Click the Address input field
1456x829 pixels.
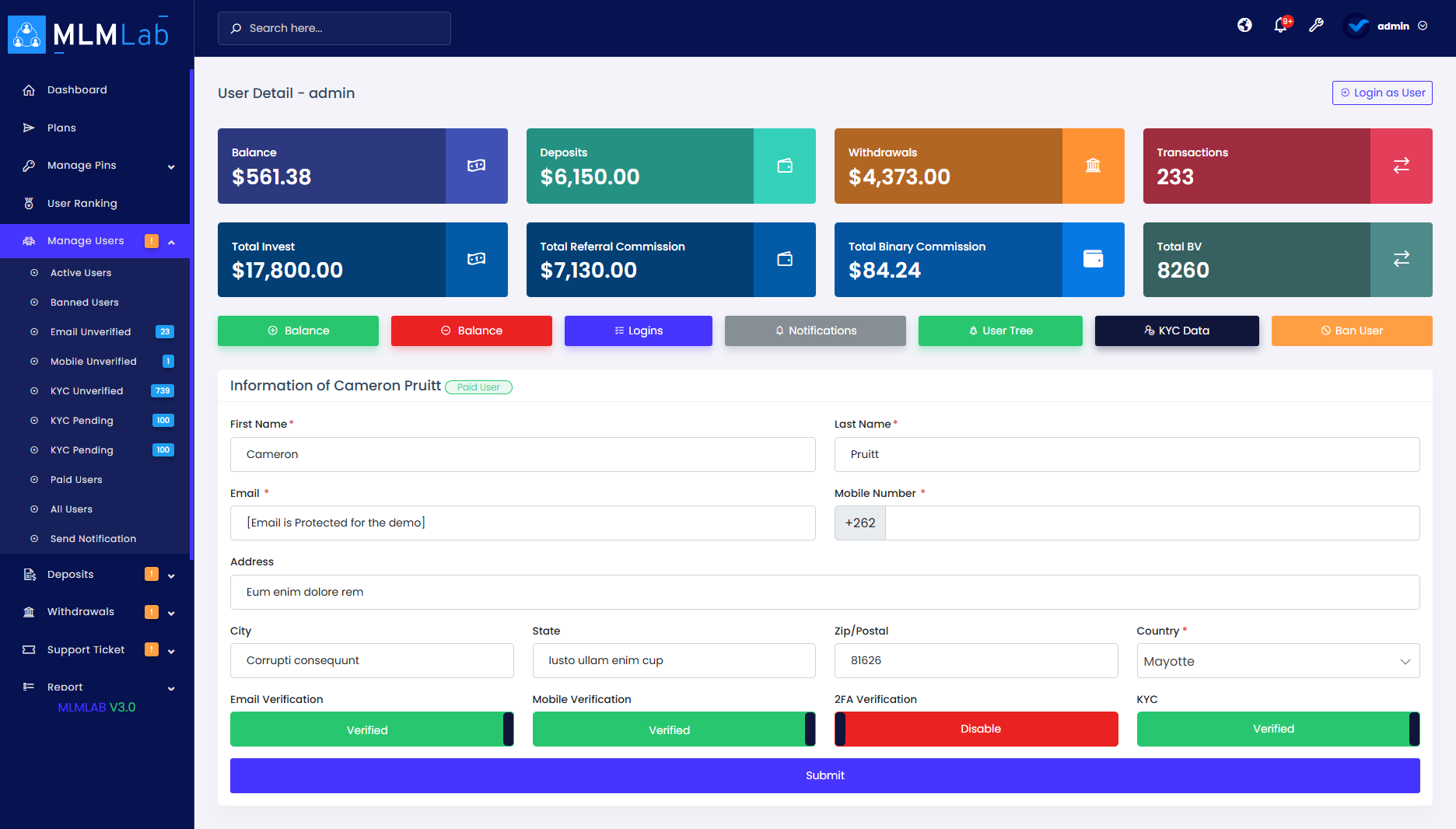click(825, 592)
